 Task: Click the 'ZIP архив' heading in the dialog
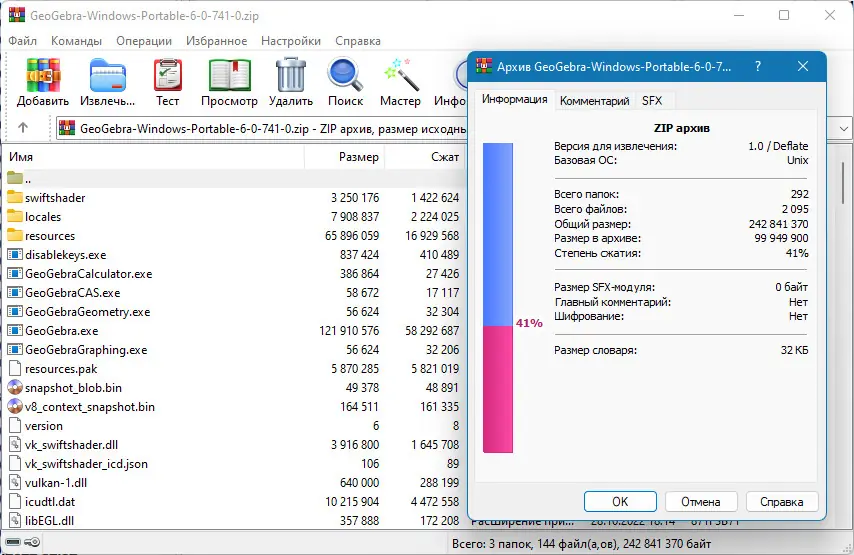click(x=681, y=129)
